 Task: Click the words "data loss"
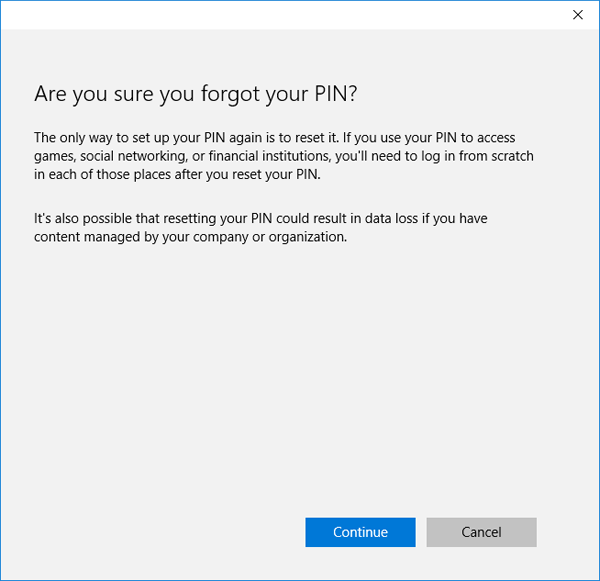click(397, 218)
